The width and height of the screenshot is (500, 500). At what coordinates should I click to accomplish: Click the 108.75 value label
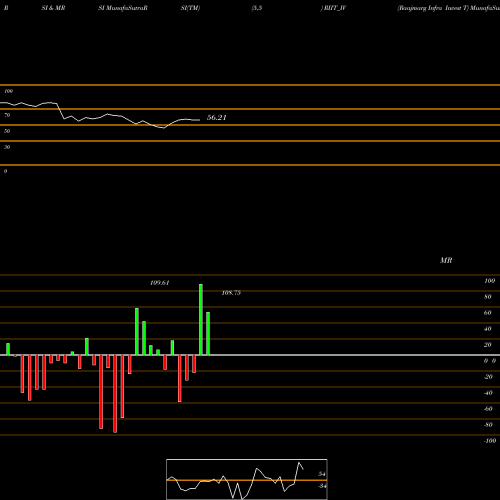point(231,293)
